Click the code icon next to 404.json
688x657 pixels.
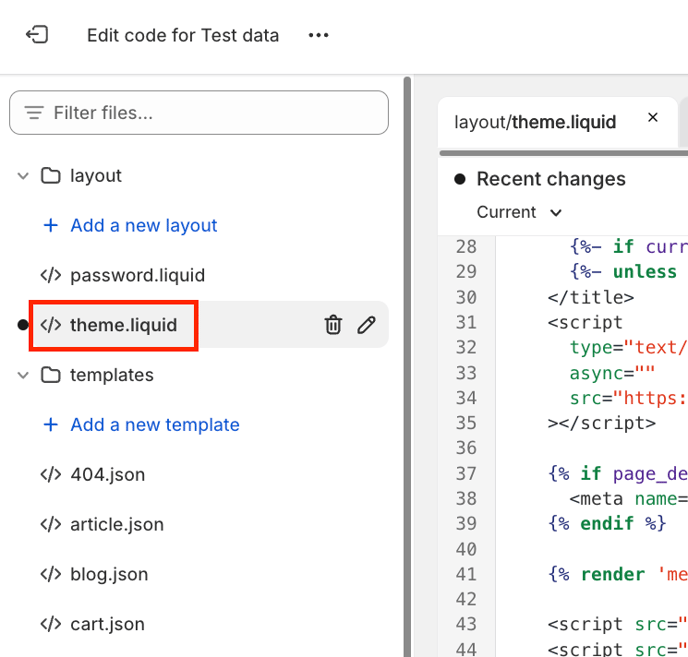click(x=51, y=474)
